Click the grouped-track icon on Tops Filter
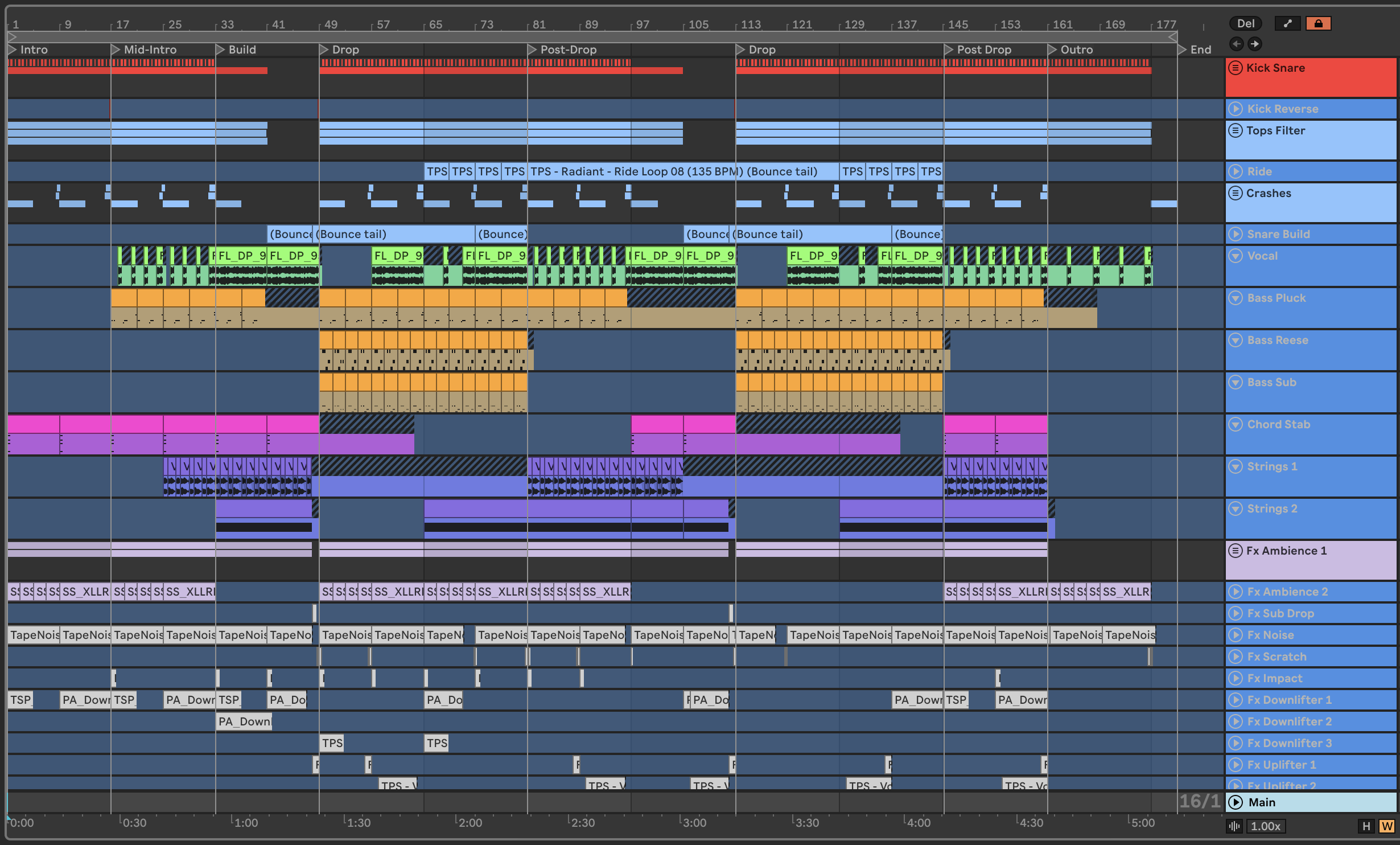Viewport: 1400px width, 845px height. 1235,130
